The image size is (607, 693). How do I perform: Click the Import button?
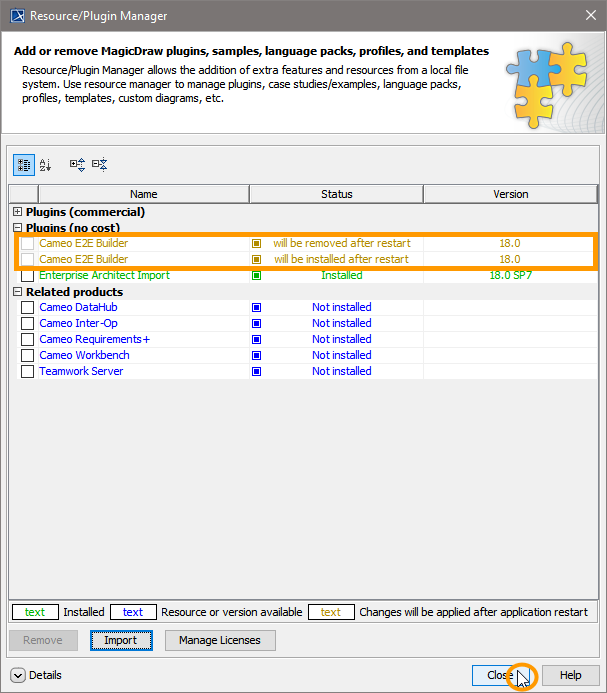(121, 640)
